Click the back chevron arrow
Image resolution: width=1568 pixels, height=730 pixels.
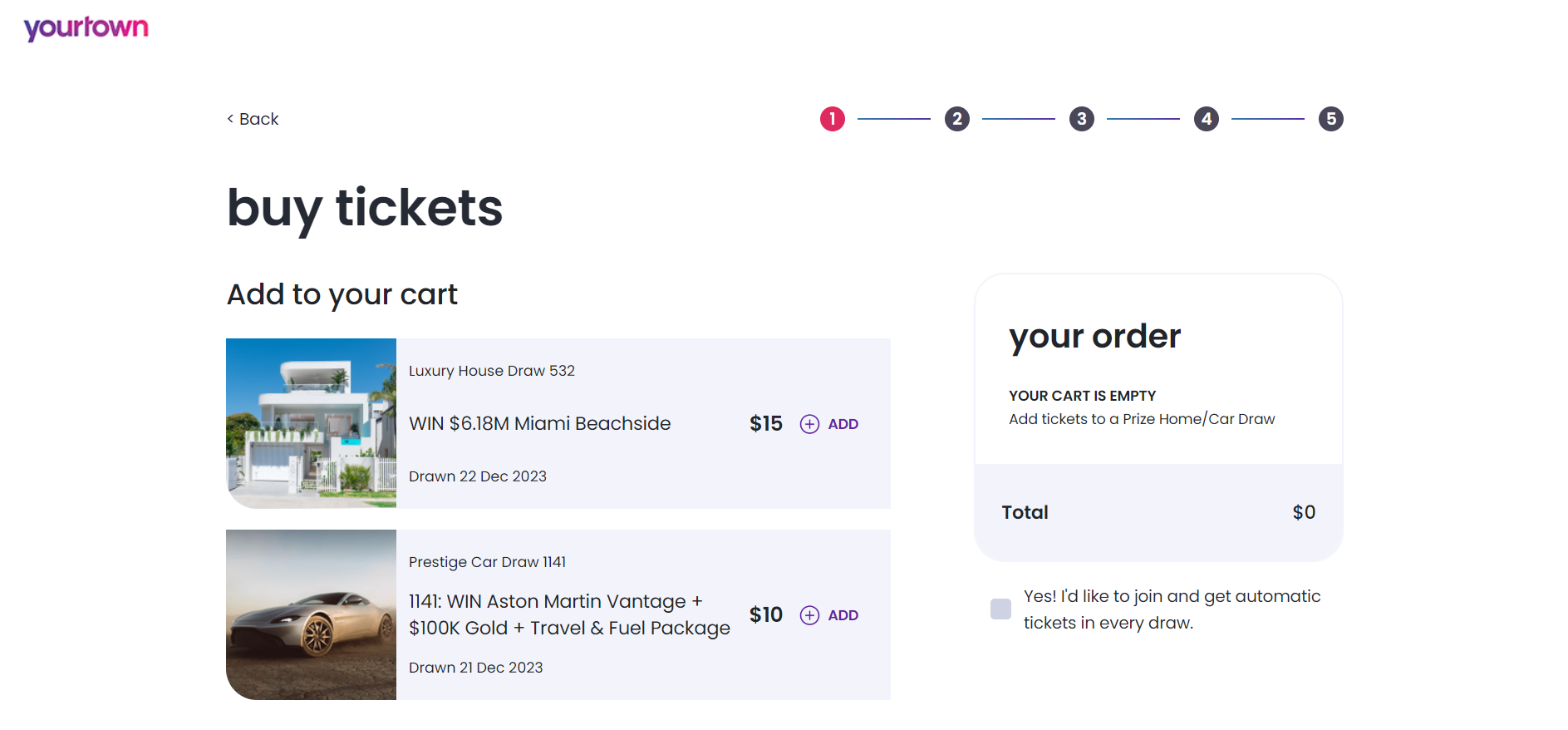tap(230, 119)
